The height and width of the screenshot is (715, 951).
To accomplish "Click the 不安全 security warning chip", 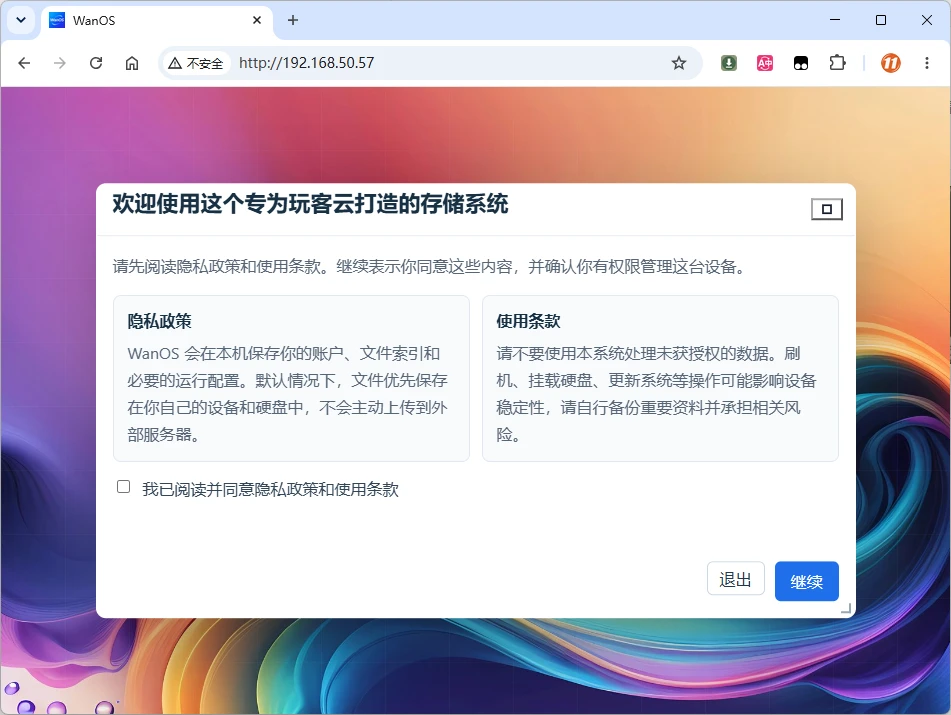I will point(196,63).
